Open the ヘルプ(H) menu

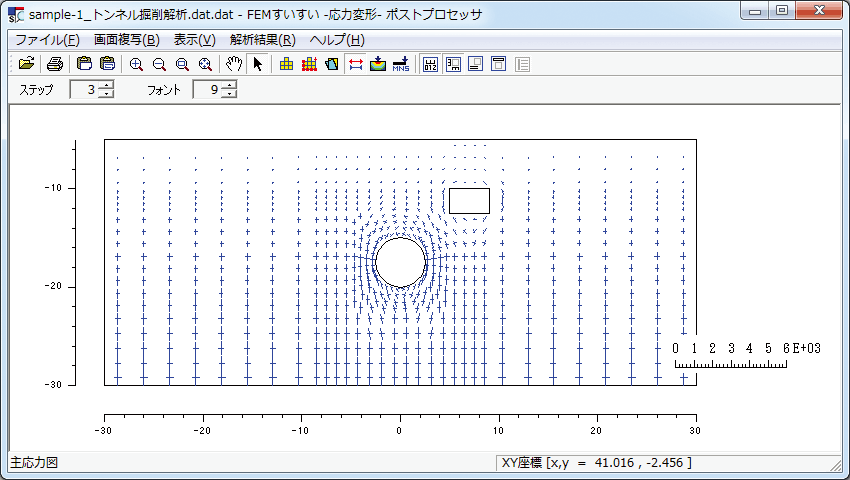(x=337, y=40)
